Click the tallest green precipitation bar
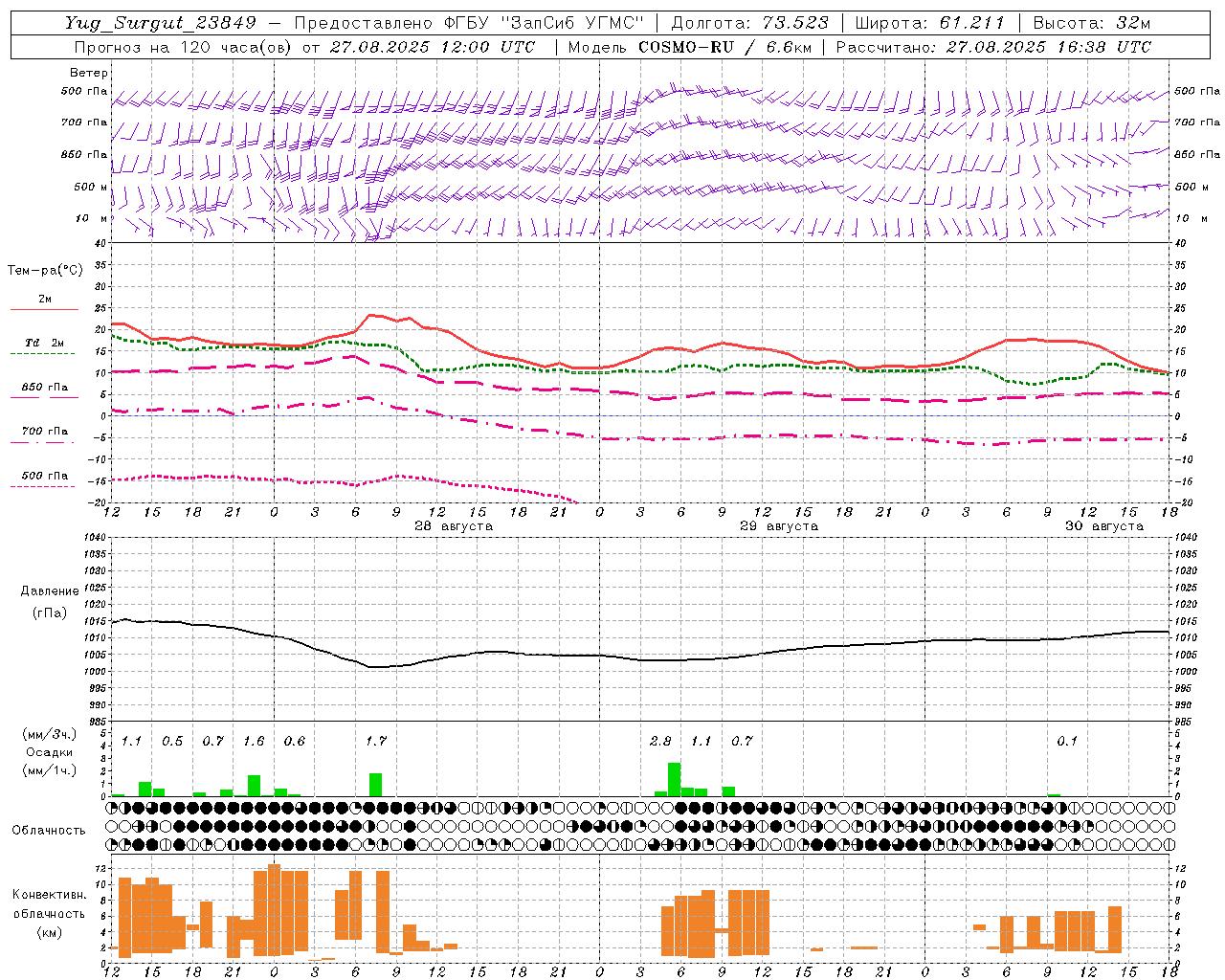Image resolution: width=1225 pixels, height=980 pixels. coord(674,779)
